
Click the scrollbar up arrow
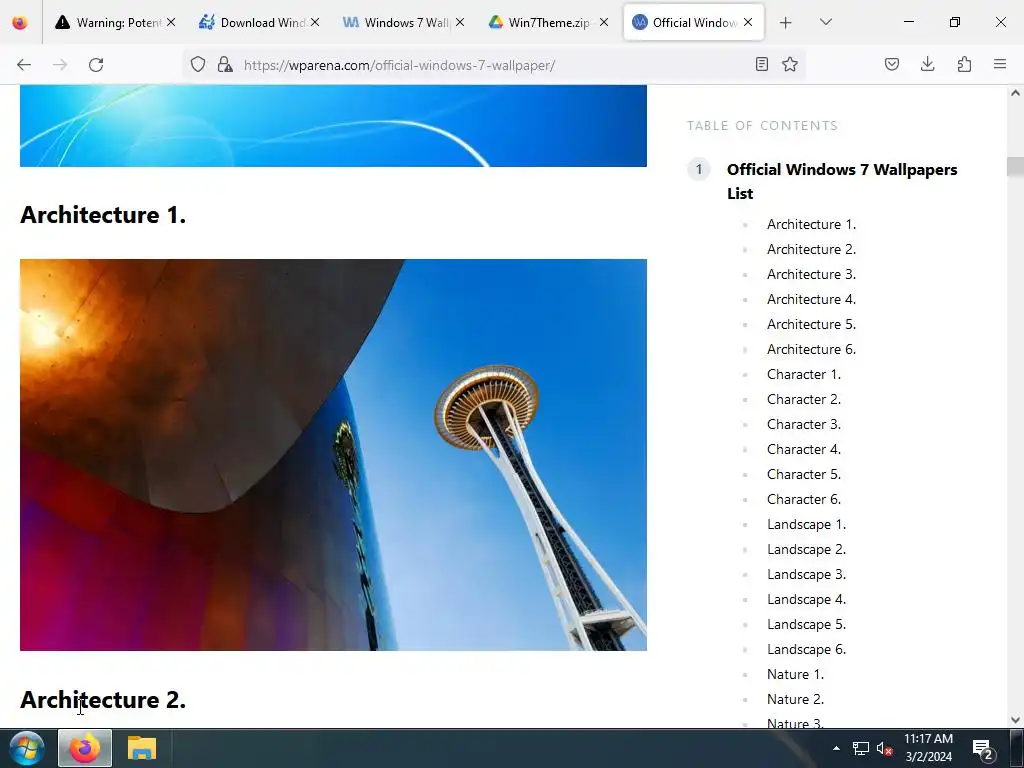pos(1015,93)
